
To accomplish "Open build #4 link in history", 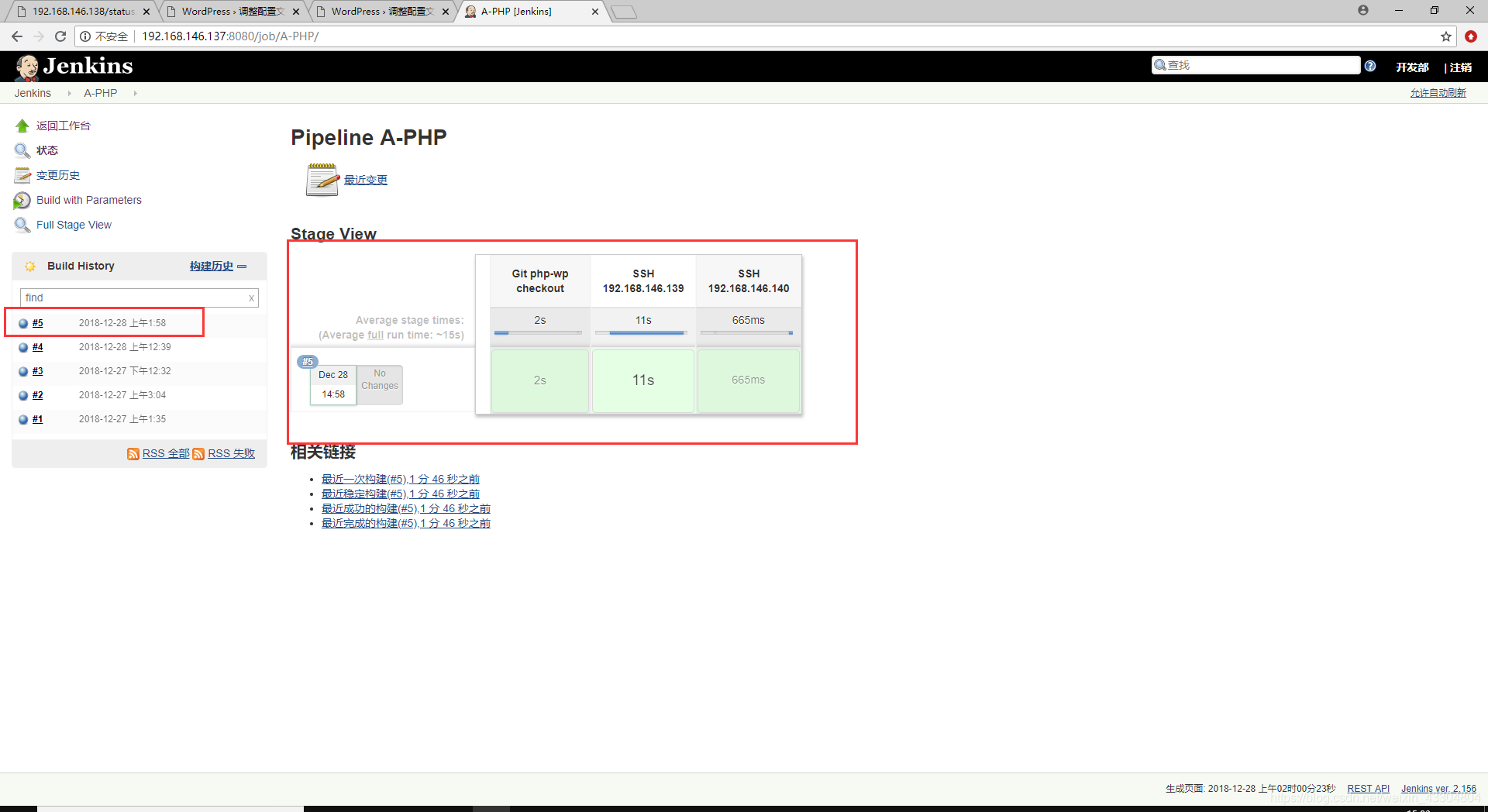I will pos(38,347).
